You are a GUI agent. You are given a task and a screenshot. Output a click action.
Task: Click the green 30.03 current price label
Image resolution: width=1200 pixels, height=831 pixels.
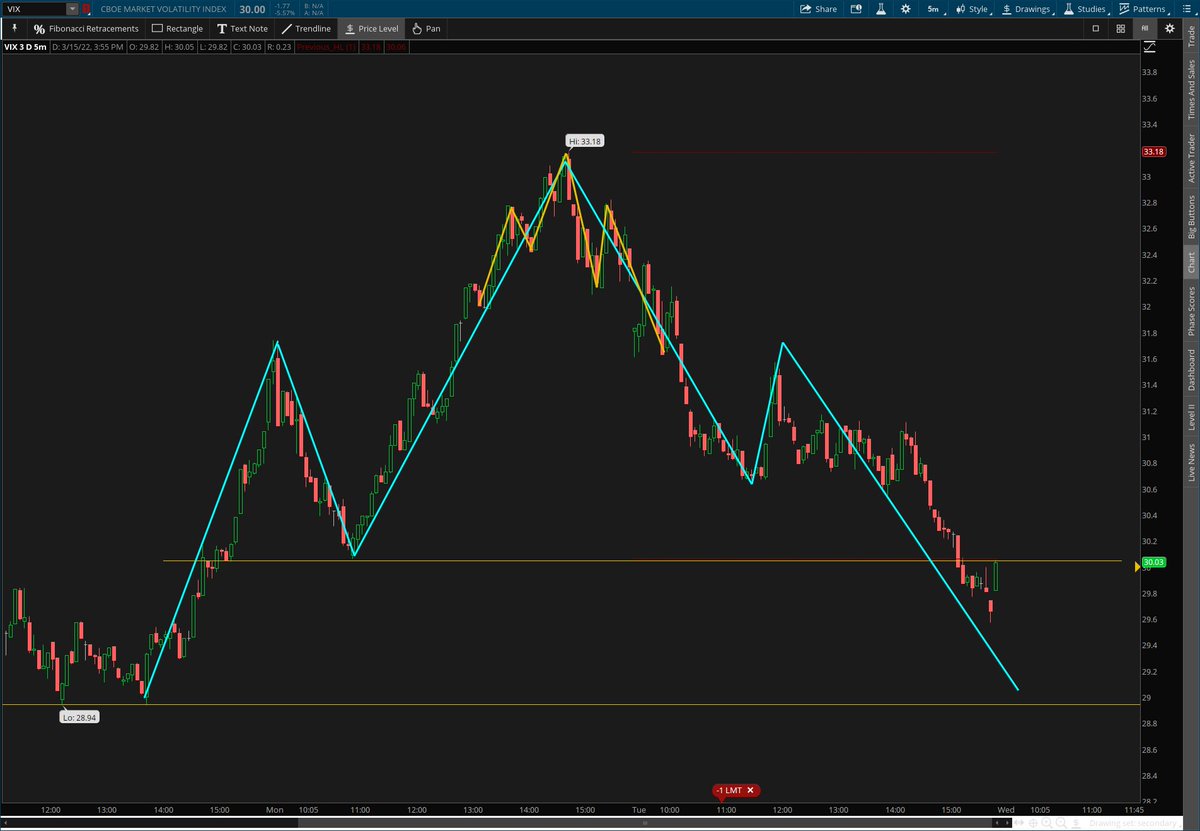click(x=1154, y=562)
